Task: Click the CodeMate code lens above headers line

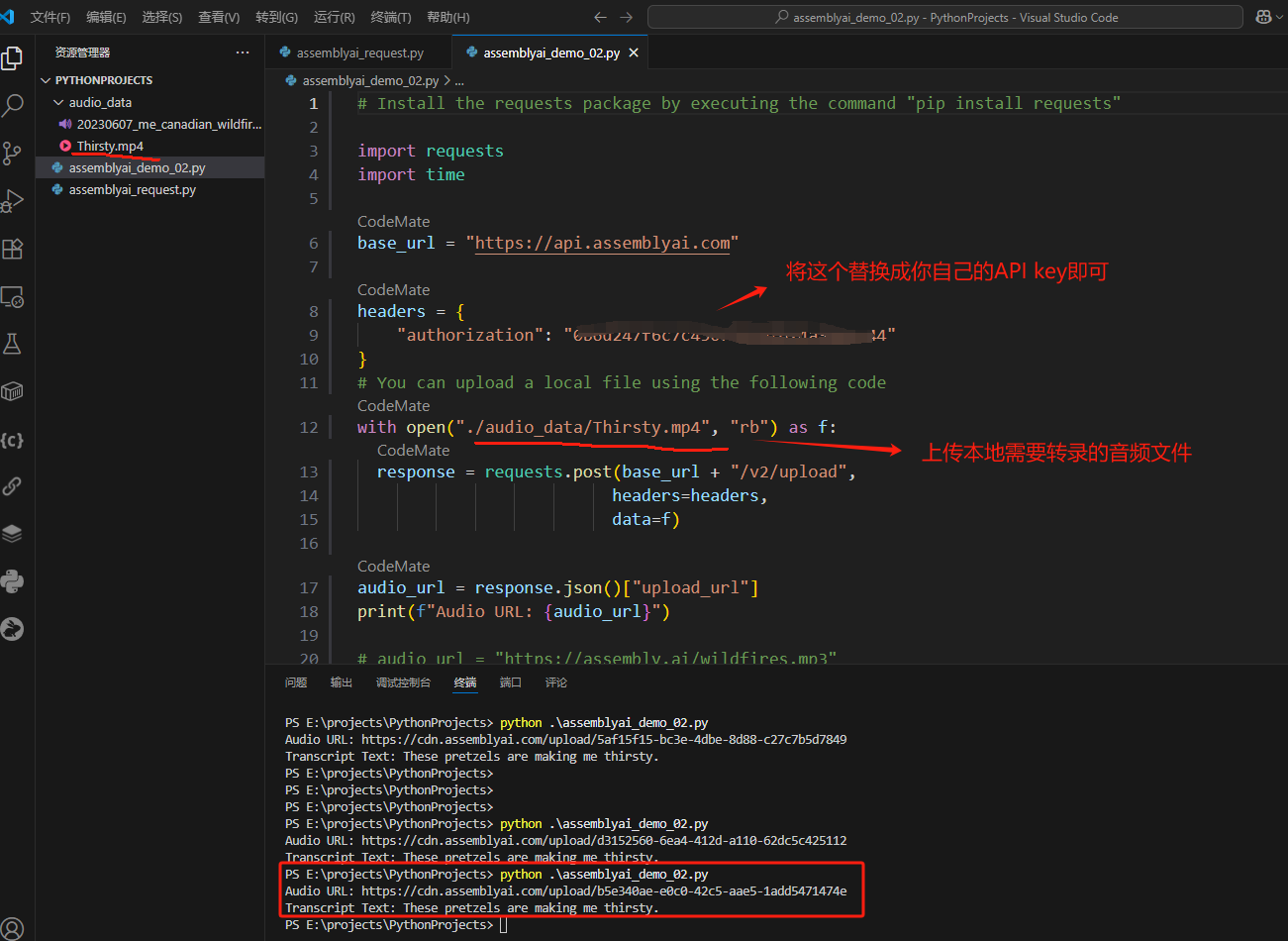Action: 393,289
